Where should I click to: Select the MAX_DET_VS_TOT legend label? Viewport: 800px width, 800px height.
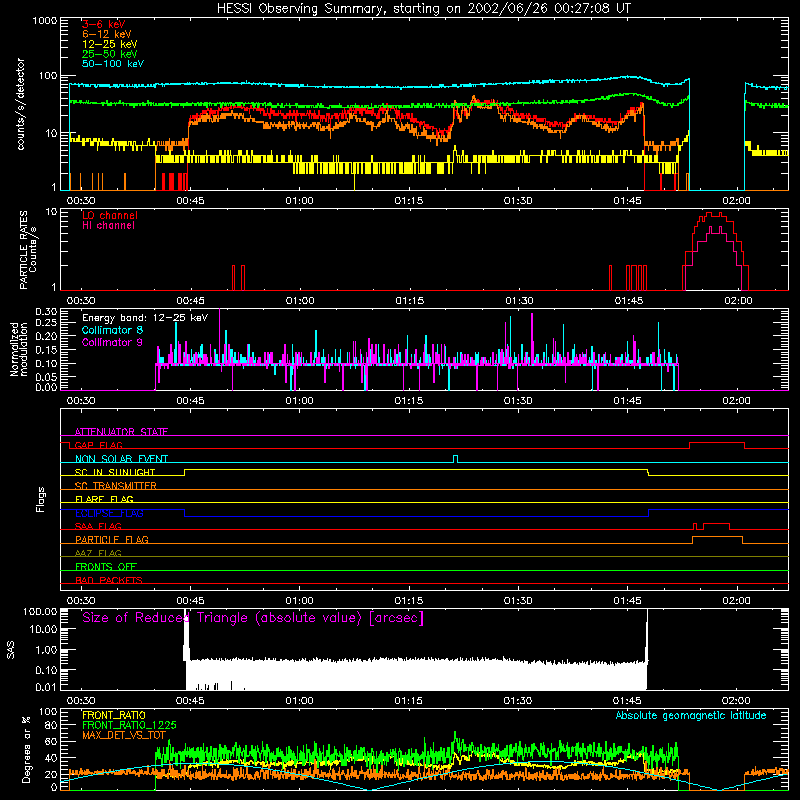pos(124,735)
